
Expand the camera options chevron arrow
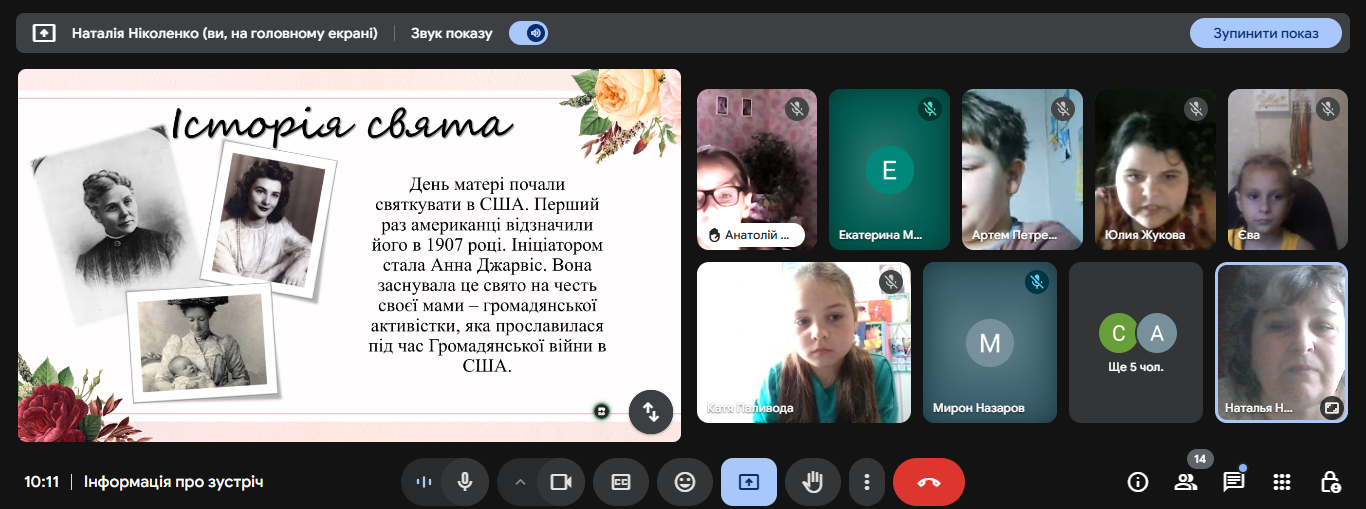click(520, 482)
